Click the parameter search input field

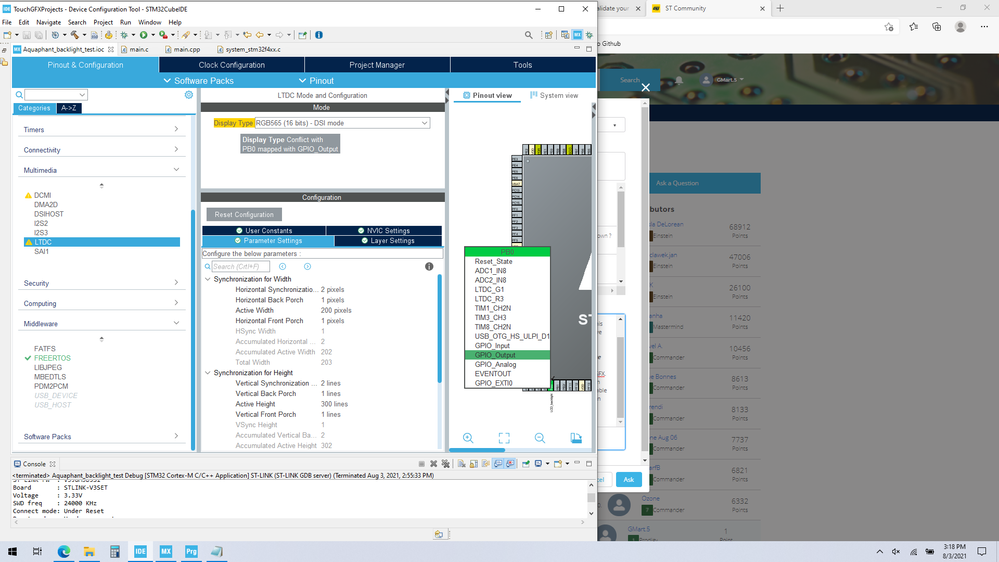click(x=240, y=266)
